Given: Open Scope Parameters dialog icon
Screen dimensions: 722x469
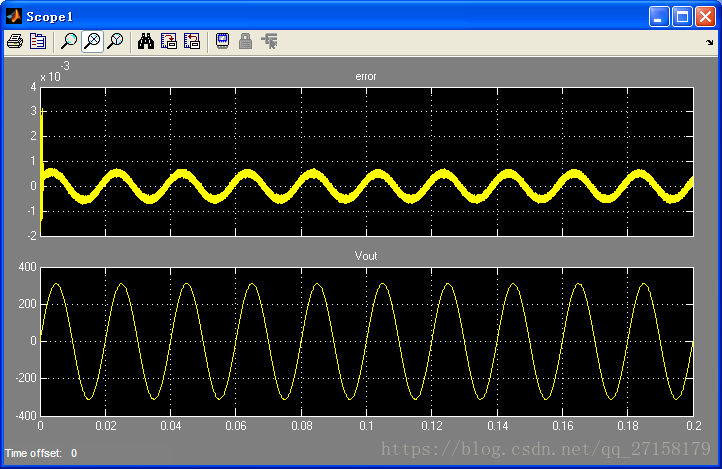Looking at the screenshot, I should (38, 41).
